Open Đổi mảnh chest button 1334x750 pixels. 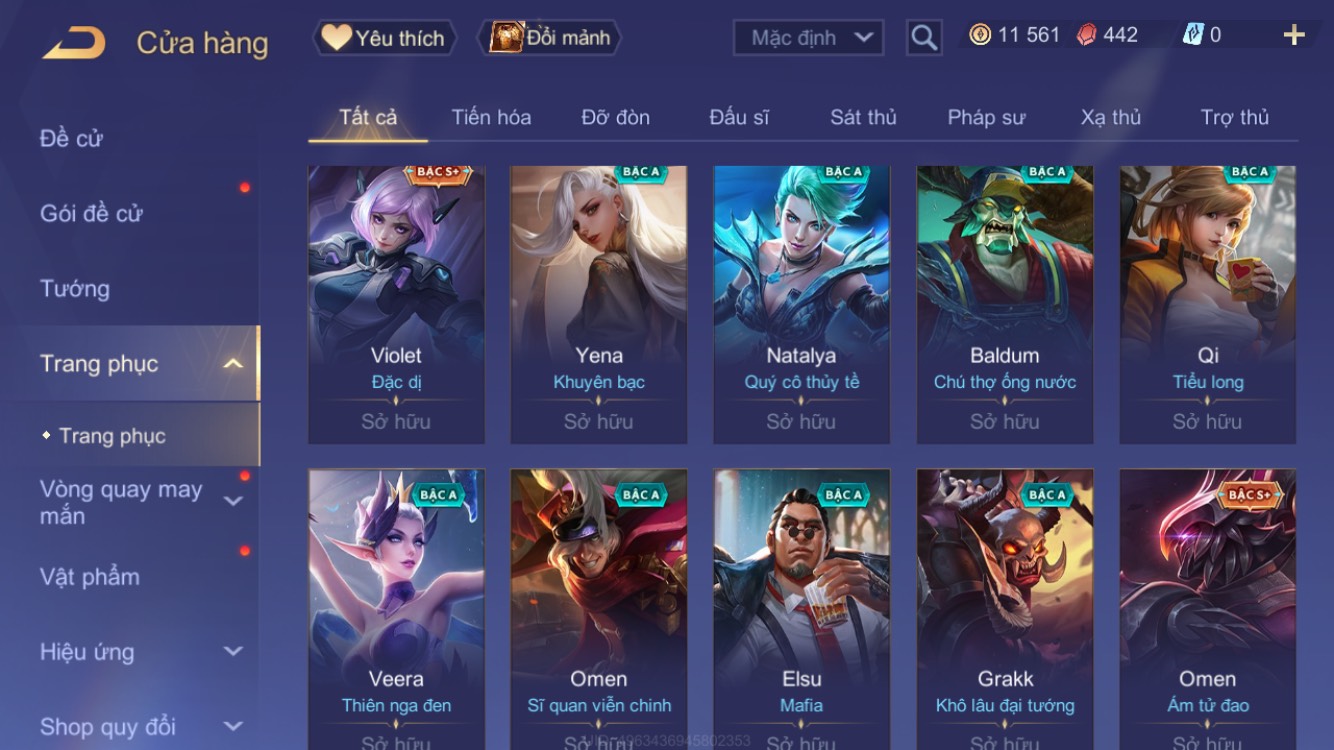tap(550, 38)
